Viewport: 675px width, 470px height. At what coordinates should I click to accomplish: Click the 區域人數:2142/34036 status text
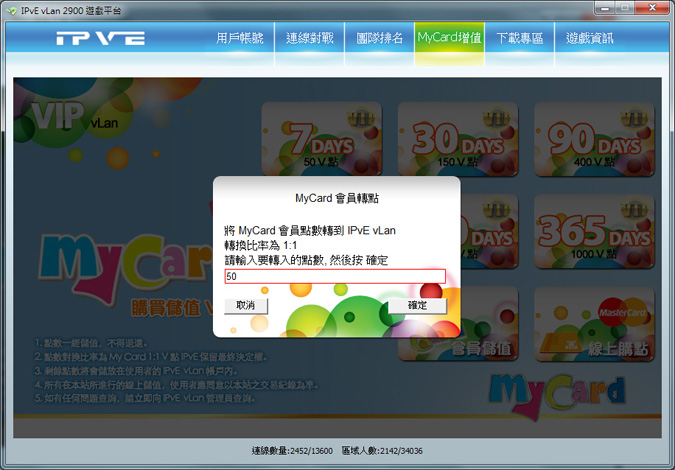point(382,451)
